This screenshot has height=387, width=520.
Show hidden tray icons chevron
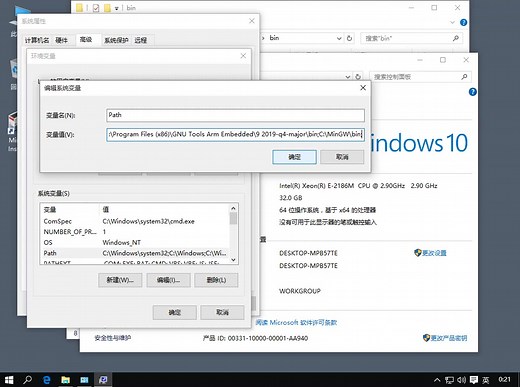(437, 380)
